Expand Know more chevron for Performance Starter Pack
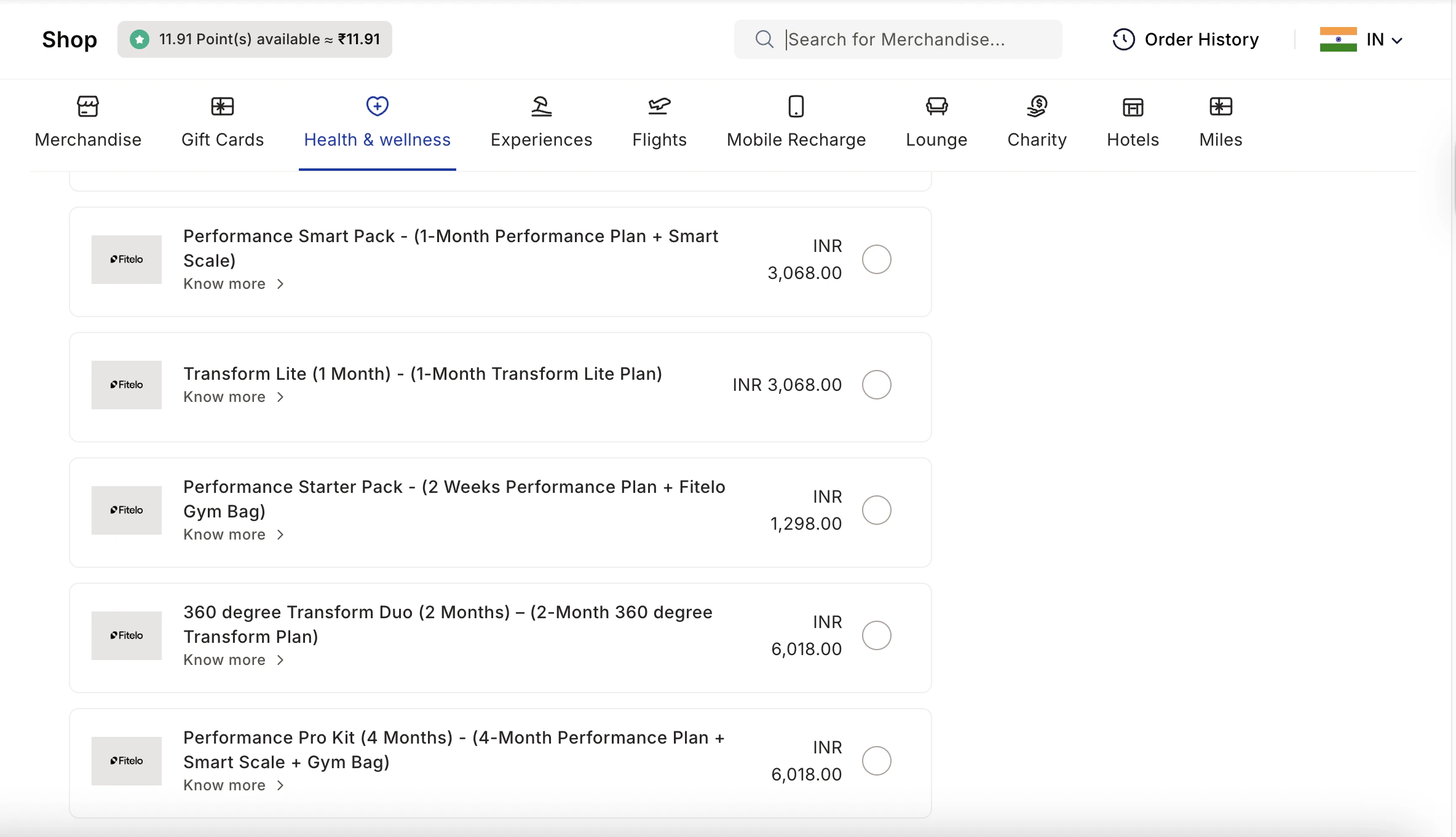 [280, 535]
